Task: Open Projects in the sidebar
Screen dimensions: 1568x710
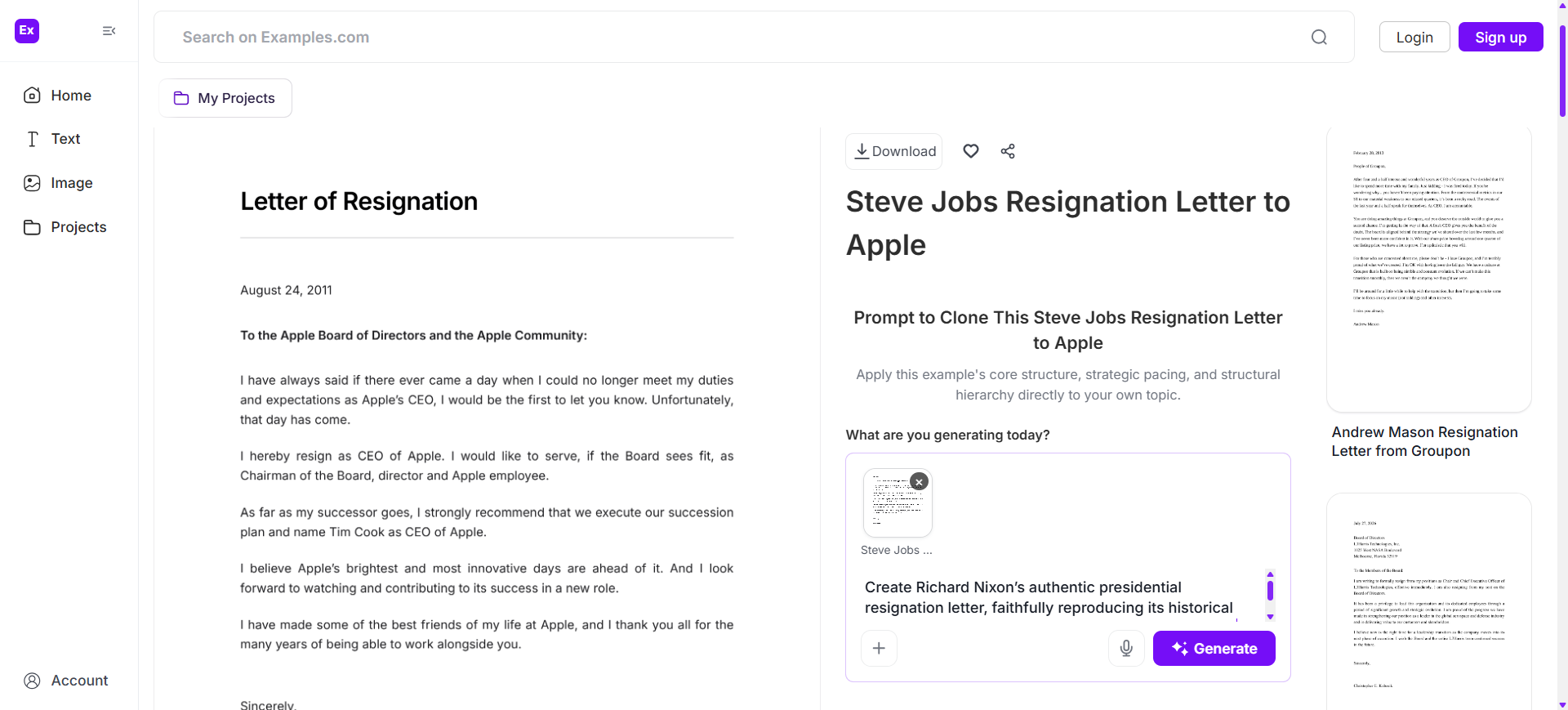Action: (65, 227)
